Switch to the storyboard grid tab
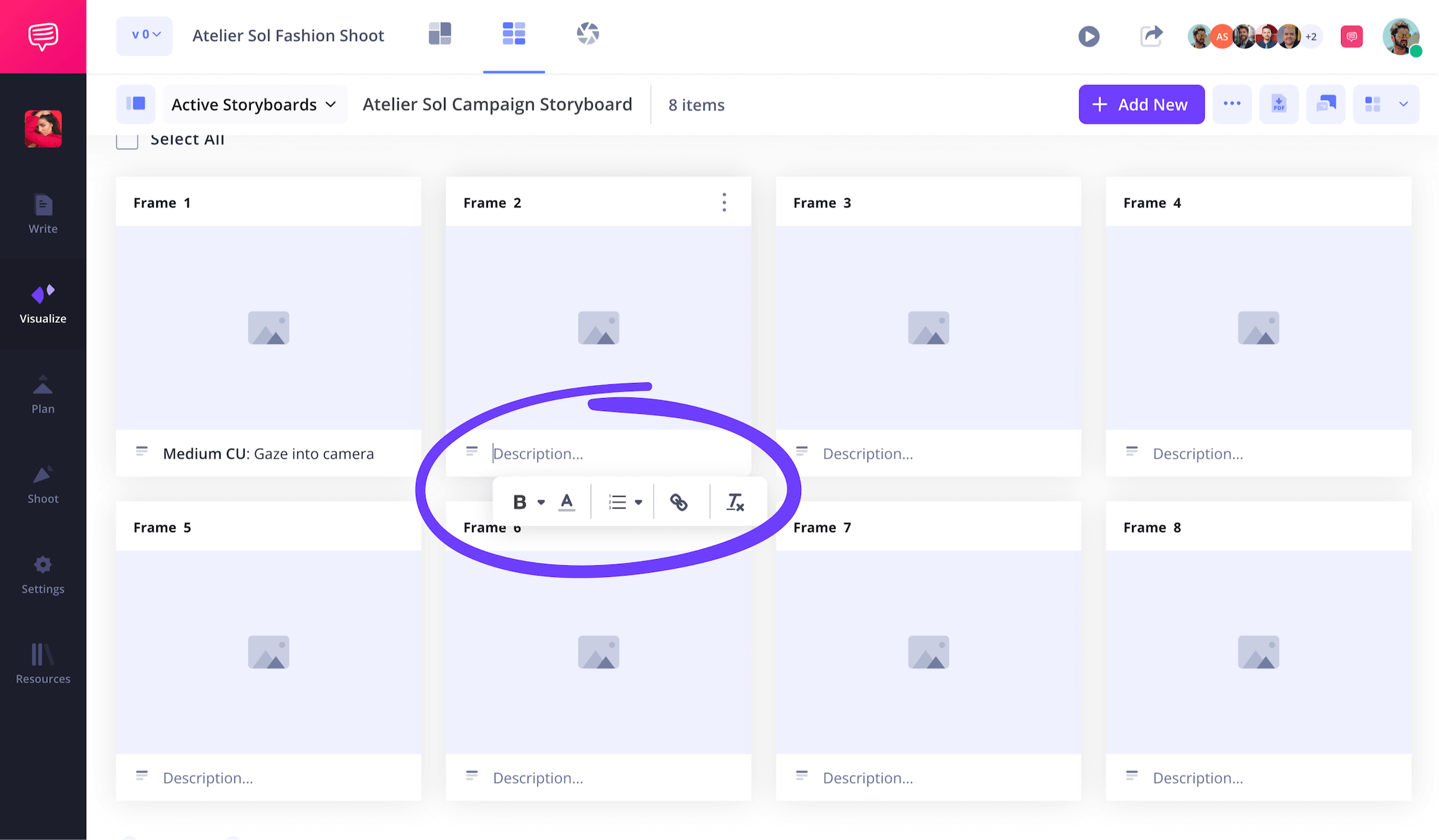Viewport: 1439px width, 840px height. tap(513, 34)
